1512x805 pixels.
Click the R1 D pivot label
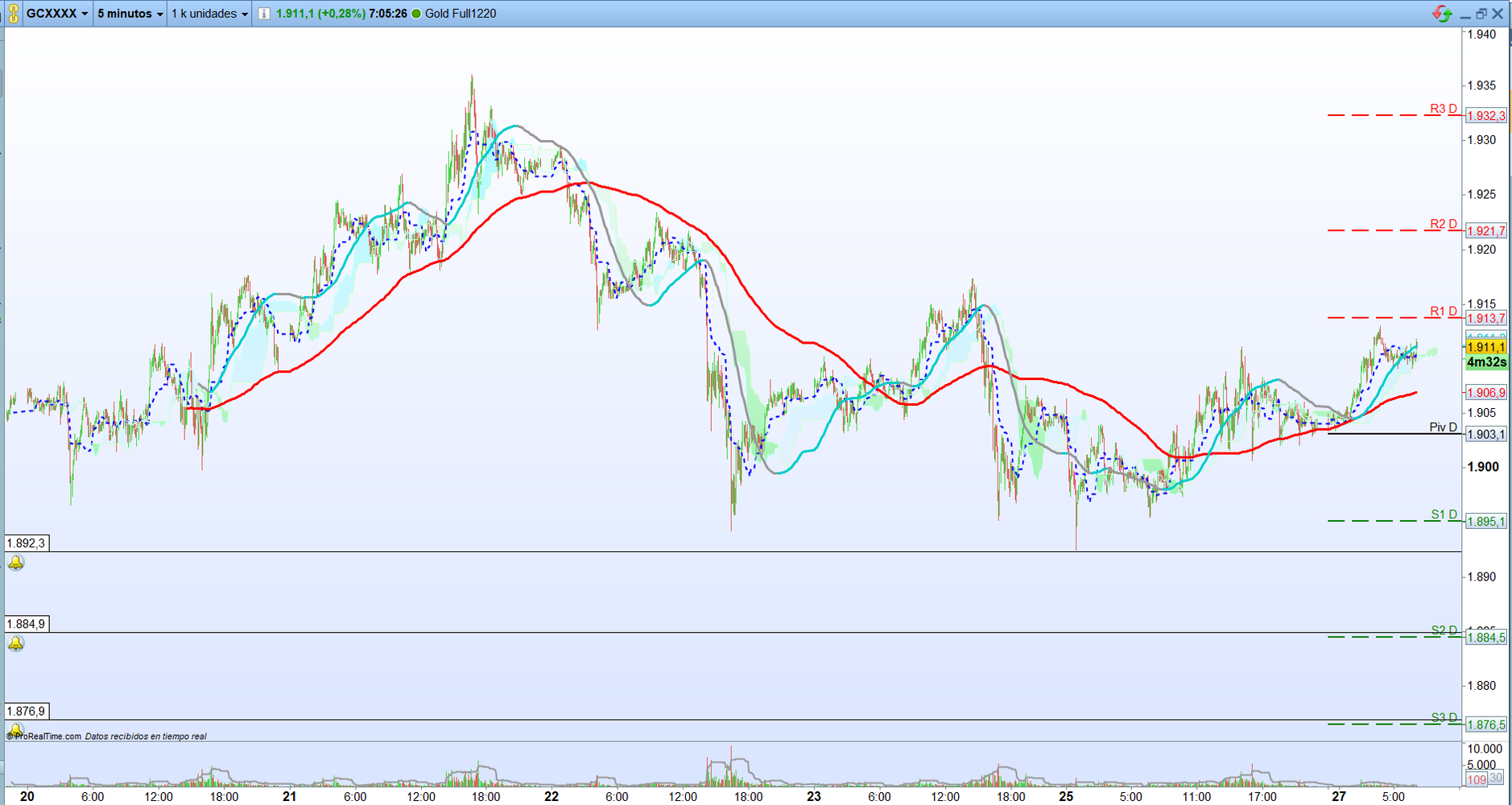pos(1444,312)
